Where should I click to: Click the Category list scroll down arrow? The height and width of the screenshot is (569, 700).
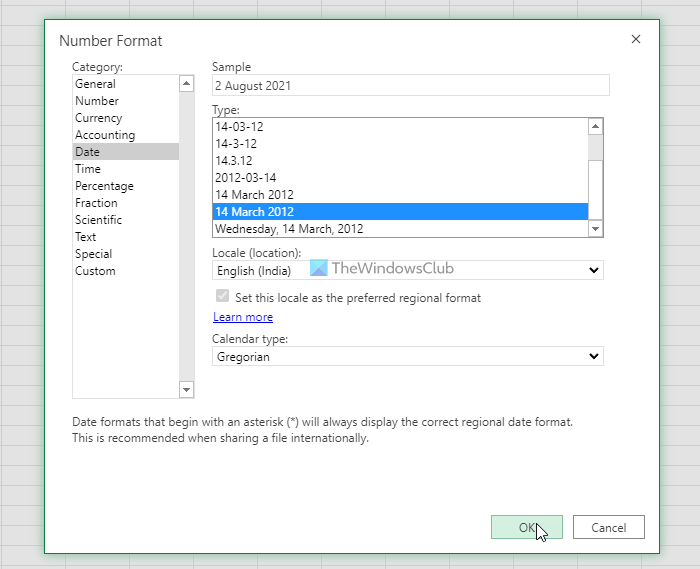(x=186, y=390)
